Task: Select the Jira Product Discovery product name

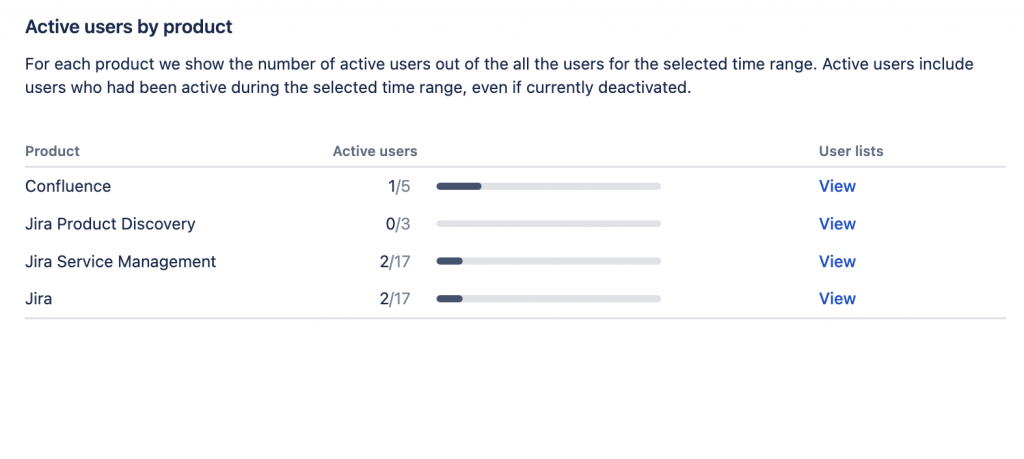Action: click(110, 224)
